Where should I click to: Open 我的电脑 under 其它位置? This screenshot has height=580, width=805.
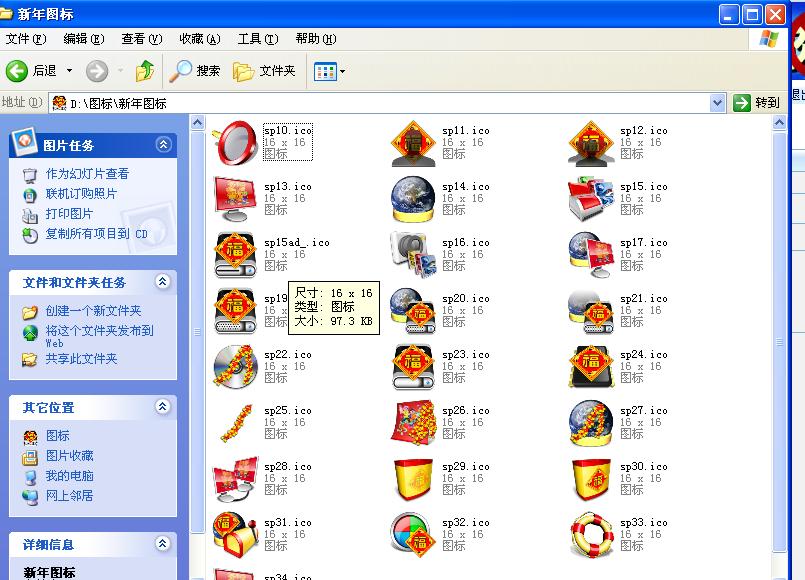click(69, 476)
